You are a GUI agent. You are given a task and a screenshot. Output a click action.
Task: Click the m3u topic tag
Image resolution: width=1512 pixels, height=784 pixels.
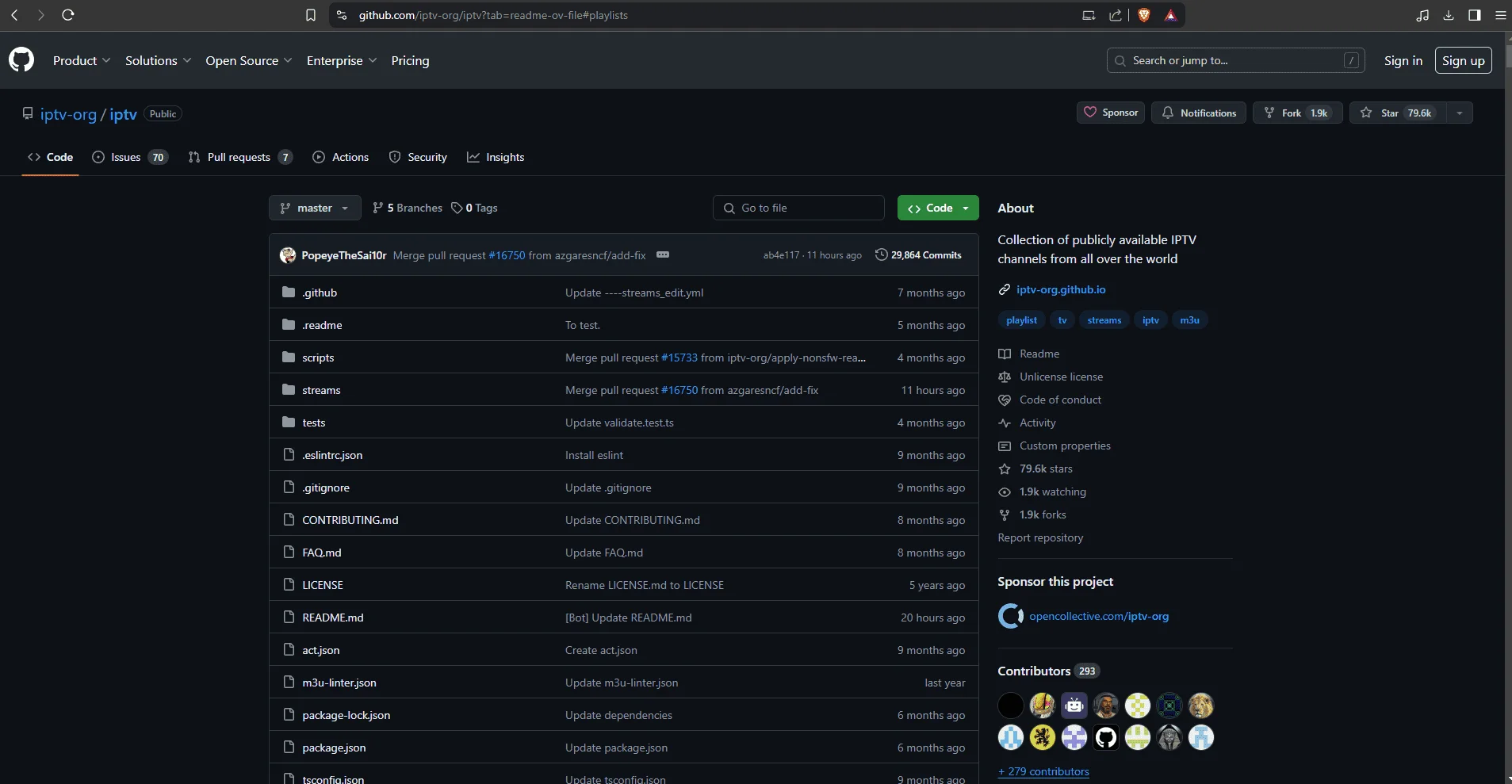point(1189,320)
